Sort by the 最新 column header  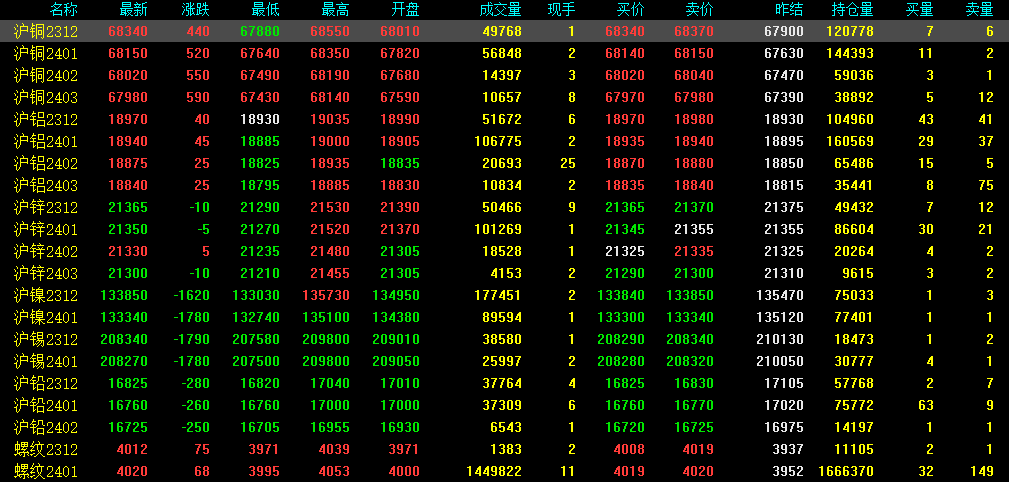134,10
